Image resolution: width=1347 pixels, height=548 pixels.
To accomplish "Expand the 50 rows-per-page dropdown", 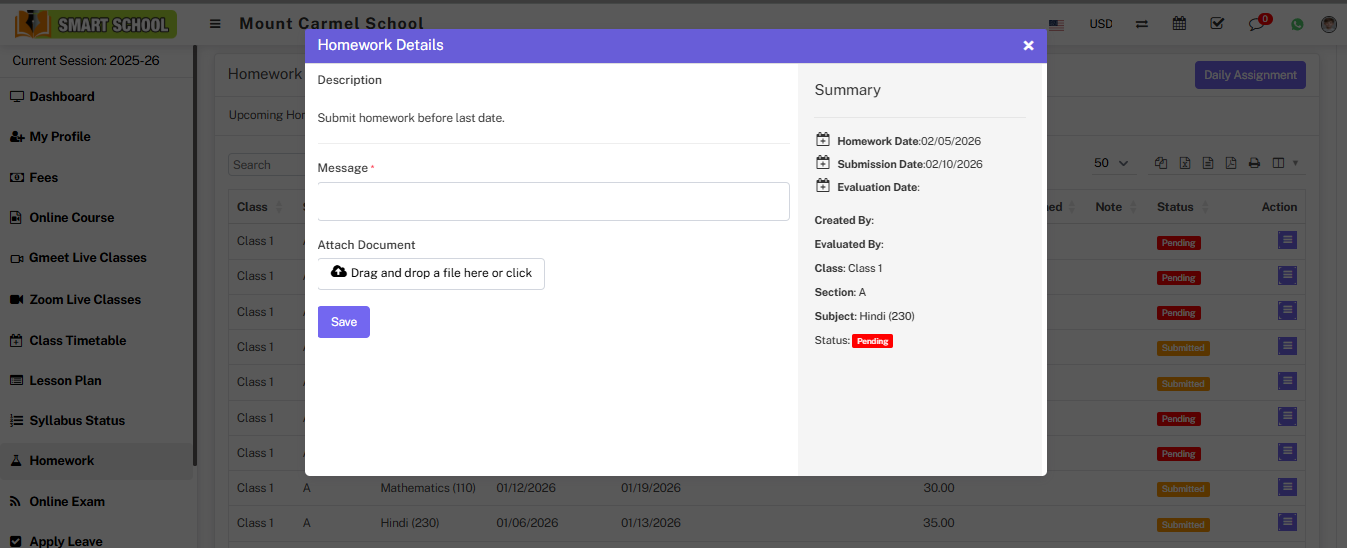I will 1111,163.
